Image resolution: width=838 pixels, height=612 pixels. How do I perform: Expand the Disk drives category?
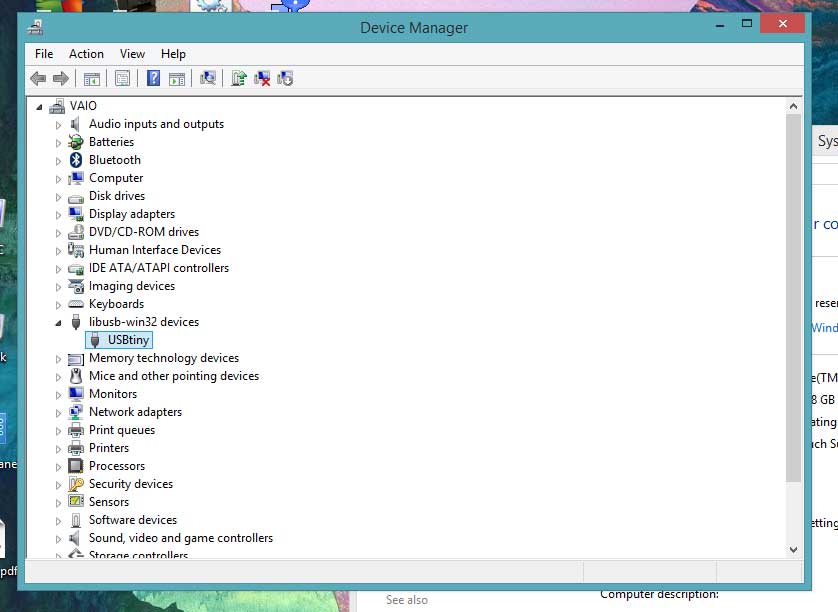click(x=58, y=197)
